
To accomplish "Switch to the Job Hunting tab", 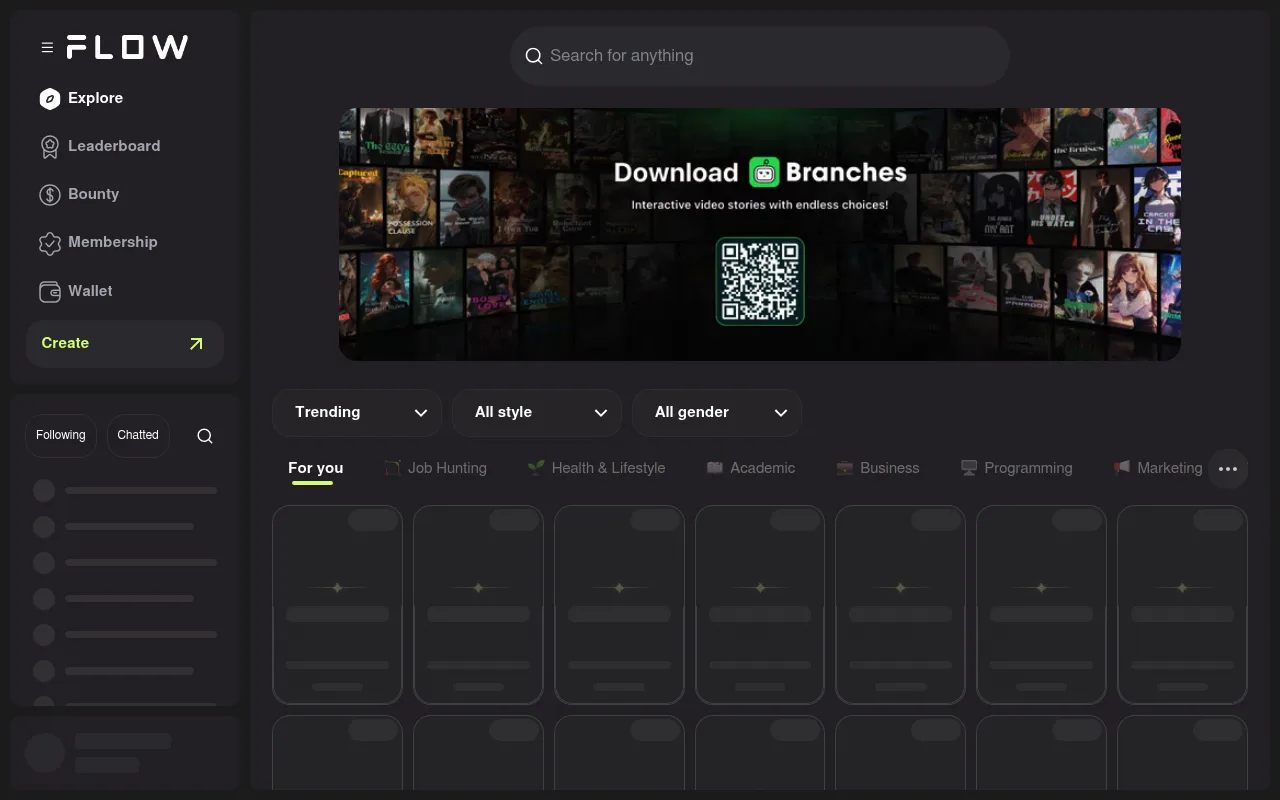I will pyautogui.click(x=436, y=468).
